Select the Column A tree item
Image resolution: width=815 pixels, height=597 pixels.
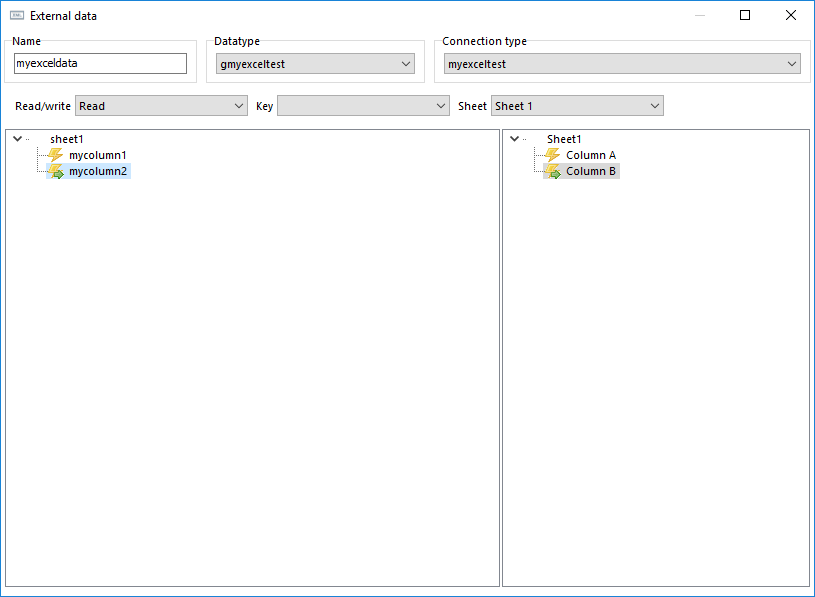(591, 155)
